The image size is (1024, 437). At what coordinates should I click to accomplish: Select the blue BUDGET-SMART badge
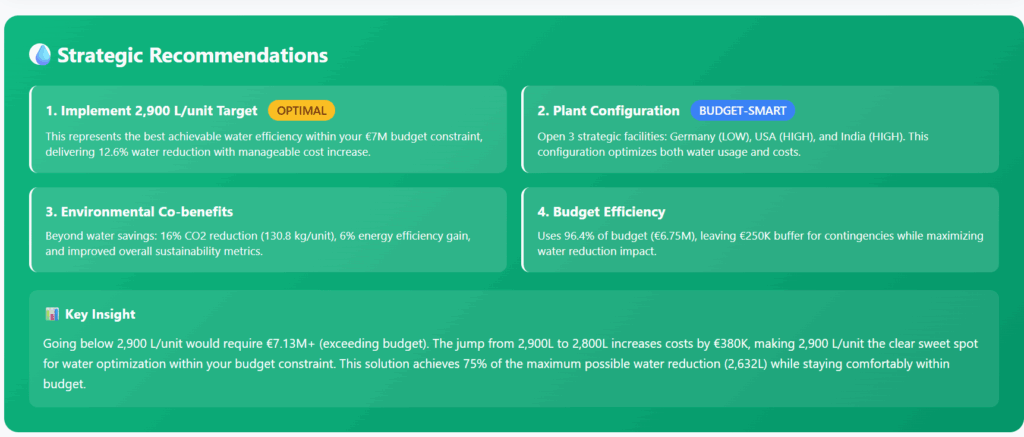742,111
